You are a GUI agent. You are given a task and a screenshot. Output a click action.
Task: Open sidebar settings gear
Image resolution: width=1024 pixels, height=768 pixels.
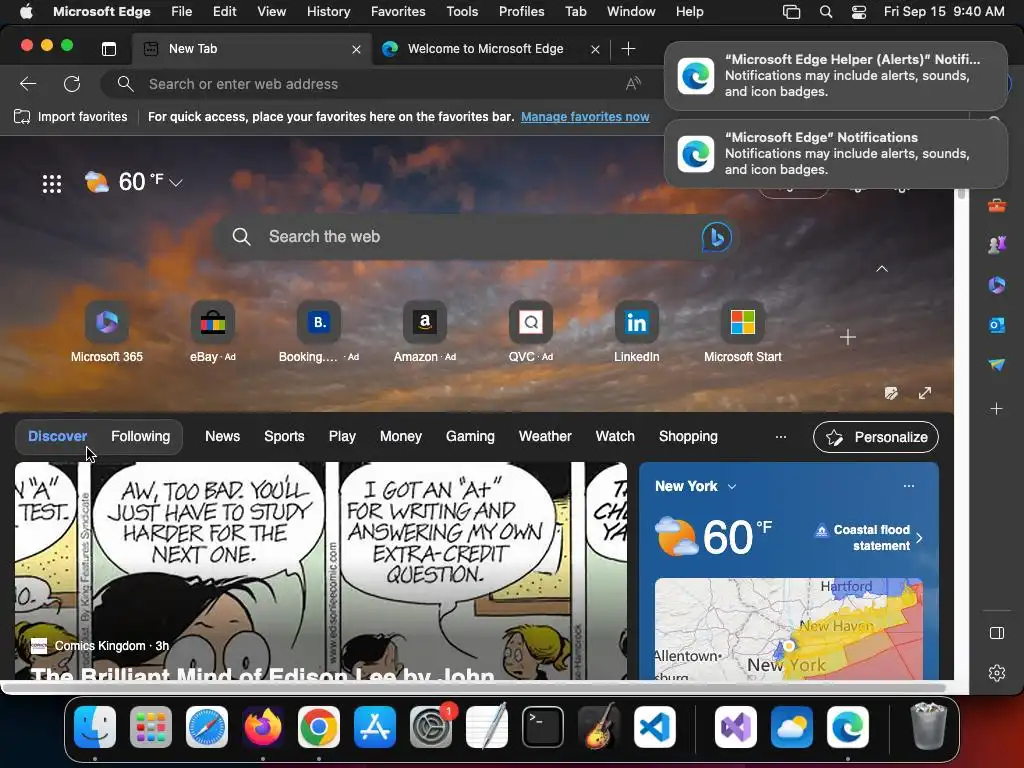(997, 673)
